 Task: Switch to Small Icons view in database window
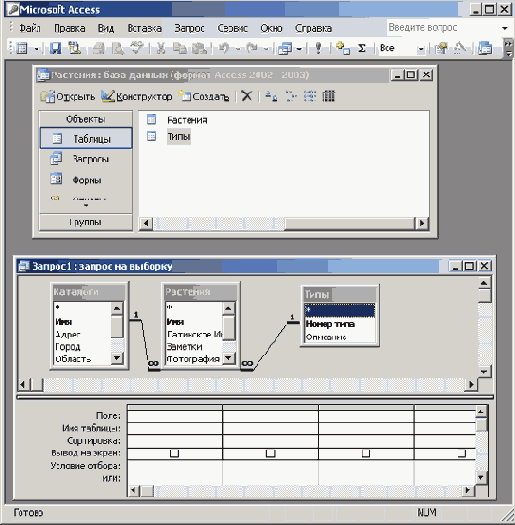click(290, 96)
